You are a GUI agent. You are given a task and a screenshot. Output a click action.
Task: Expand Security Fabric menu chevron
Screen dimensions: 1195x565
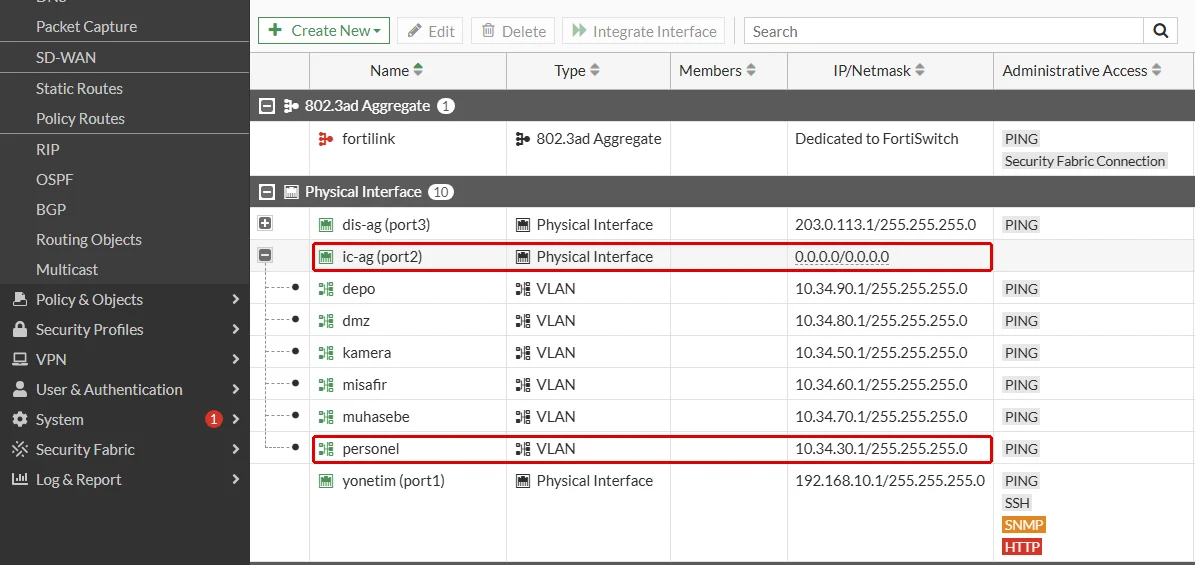235,450
